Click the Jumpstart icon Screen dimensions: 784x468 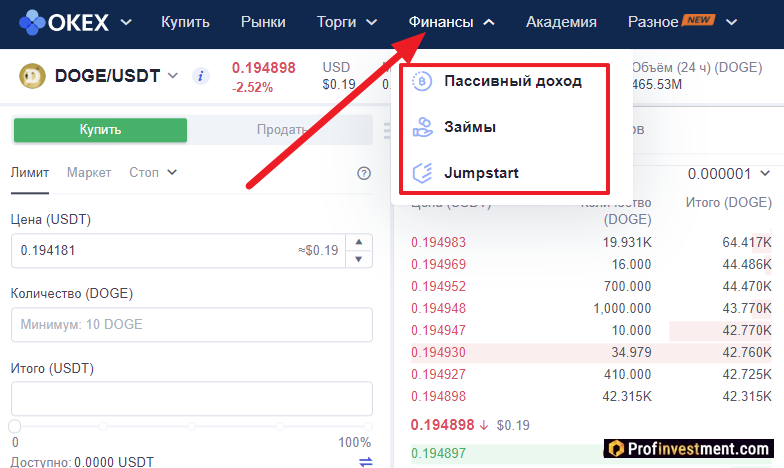tap(422, 173)
